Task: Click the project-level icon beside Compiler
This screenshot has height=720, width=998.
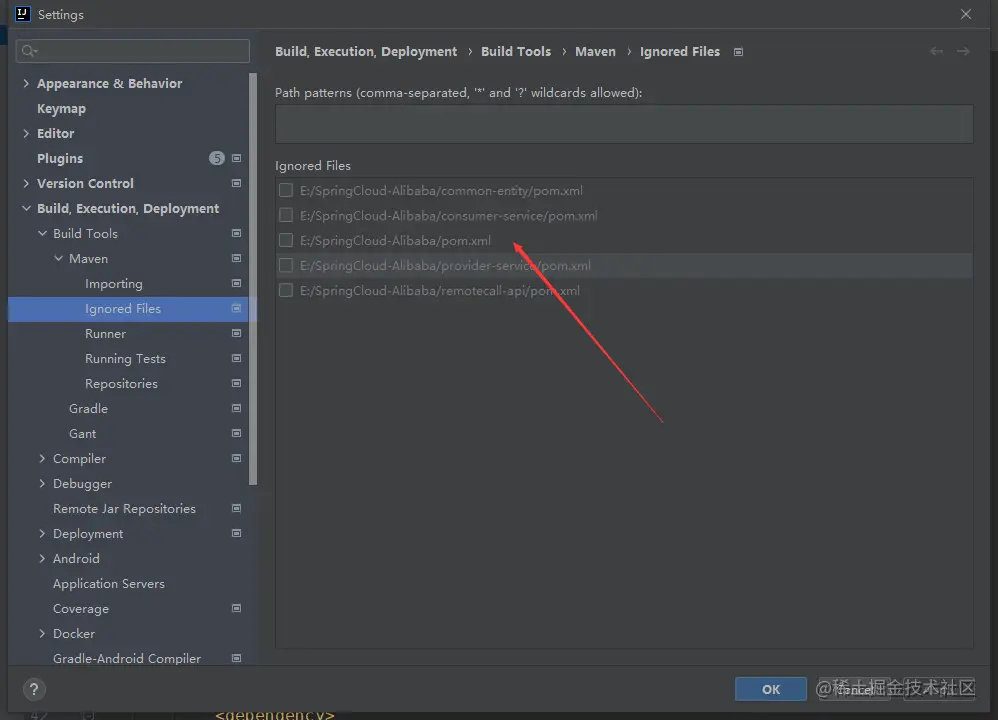Action: pyautogui.click(x=236, y=458)
